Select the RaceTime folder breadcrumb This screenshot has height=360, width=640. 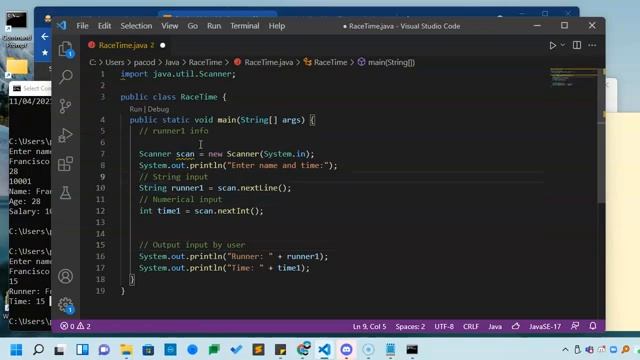205,62
